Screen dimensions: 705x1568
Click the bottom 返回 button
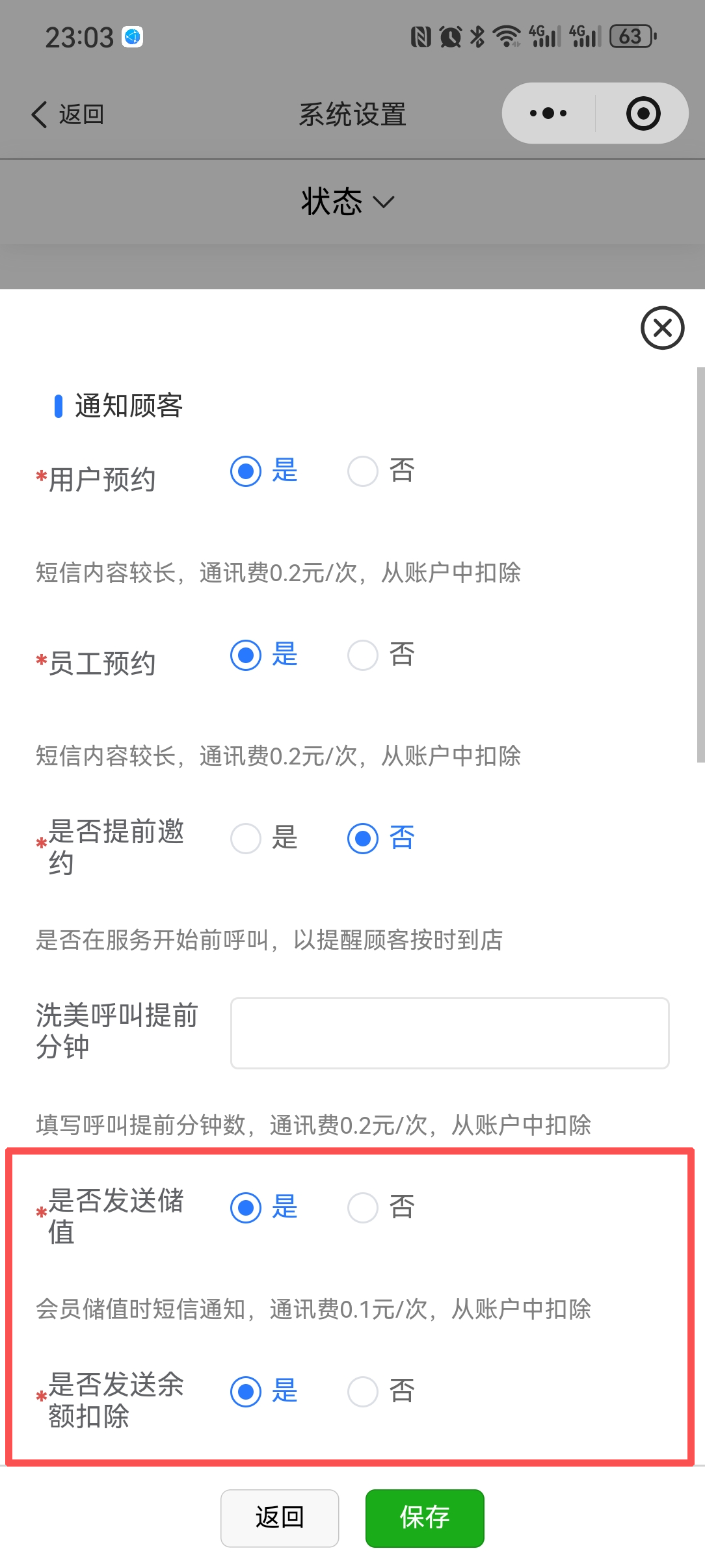(280, 1518)
